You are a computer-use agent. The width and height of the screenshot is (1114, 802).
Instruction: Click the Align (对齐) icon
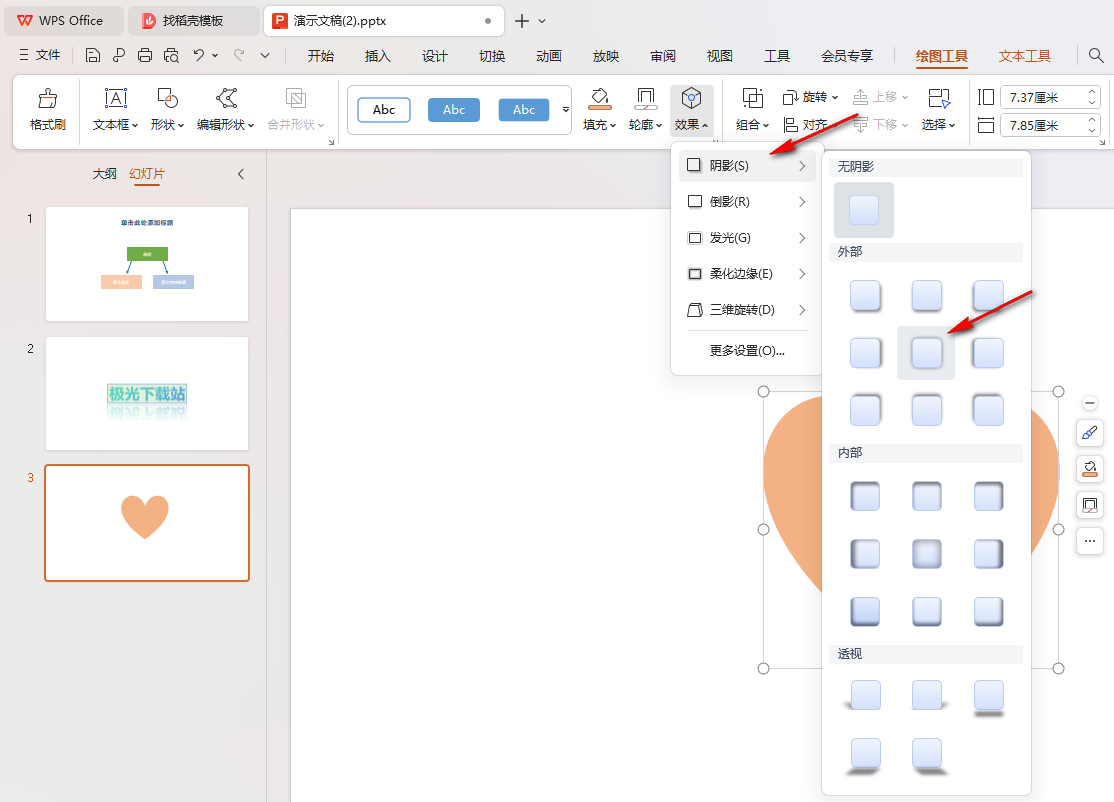tap(790, 125)
